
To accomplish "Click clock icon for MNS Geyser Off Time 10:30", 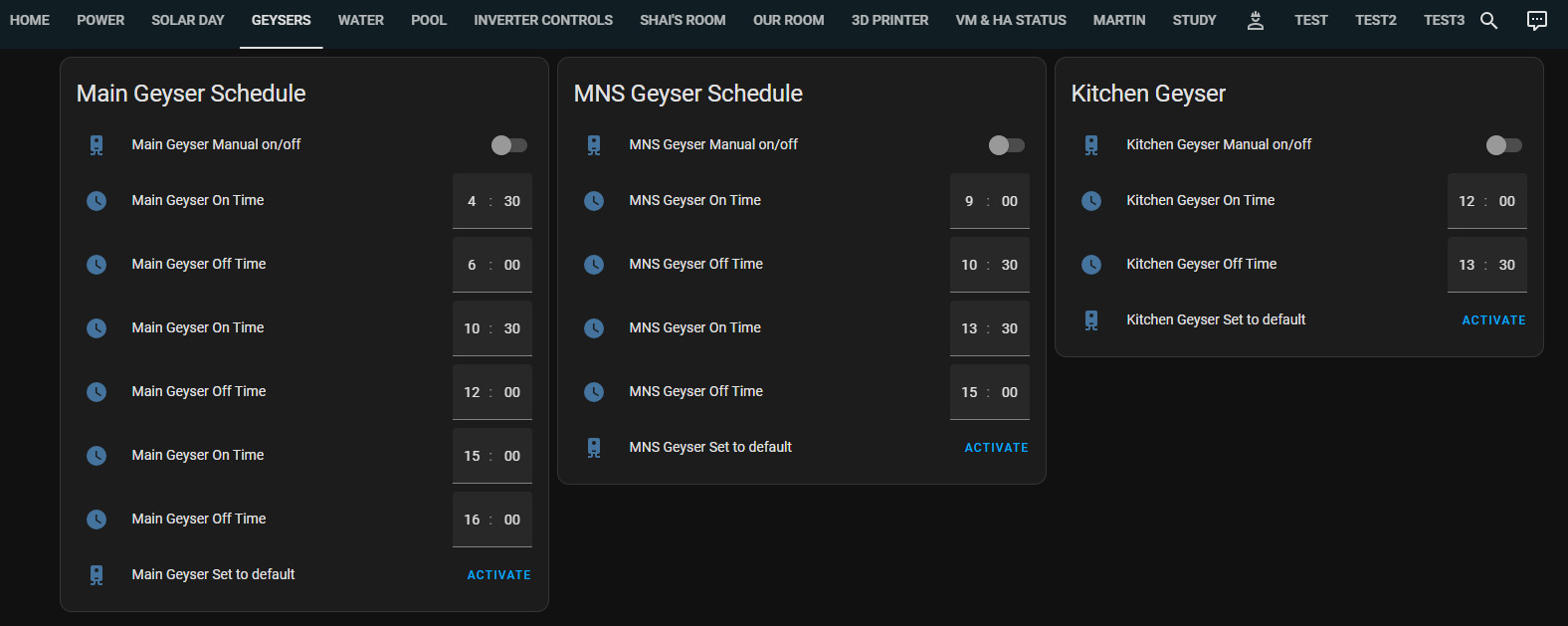I will [594, 265].
